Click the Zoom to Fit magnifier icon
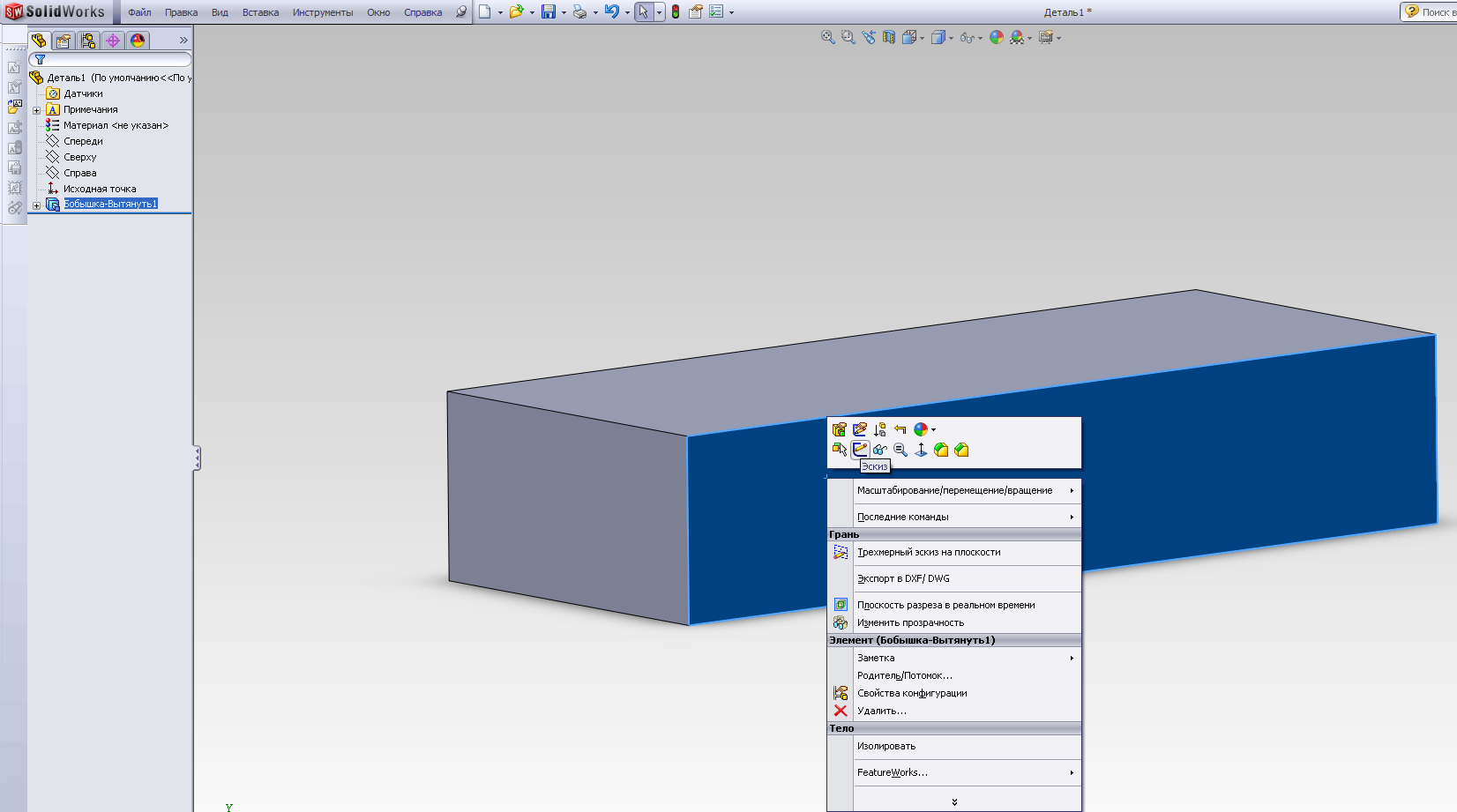This screenshot has width=1457, height=812. 827,38
